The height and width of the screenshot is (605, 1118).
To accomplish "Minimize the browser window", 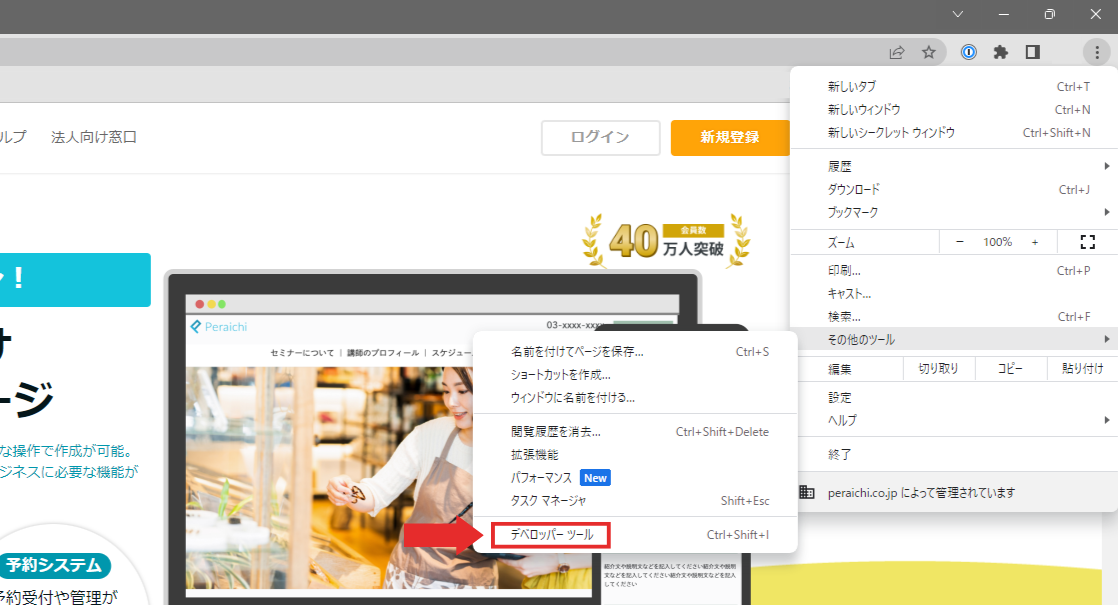I will point(1004,14).
